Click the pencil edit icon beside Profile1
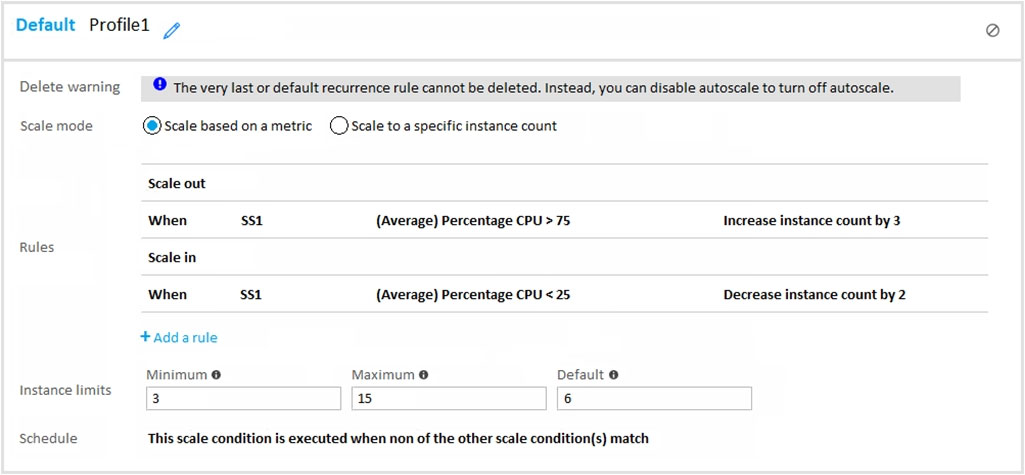 click(171, 31)
